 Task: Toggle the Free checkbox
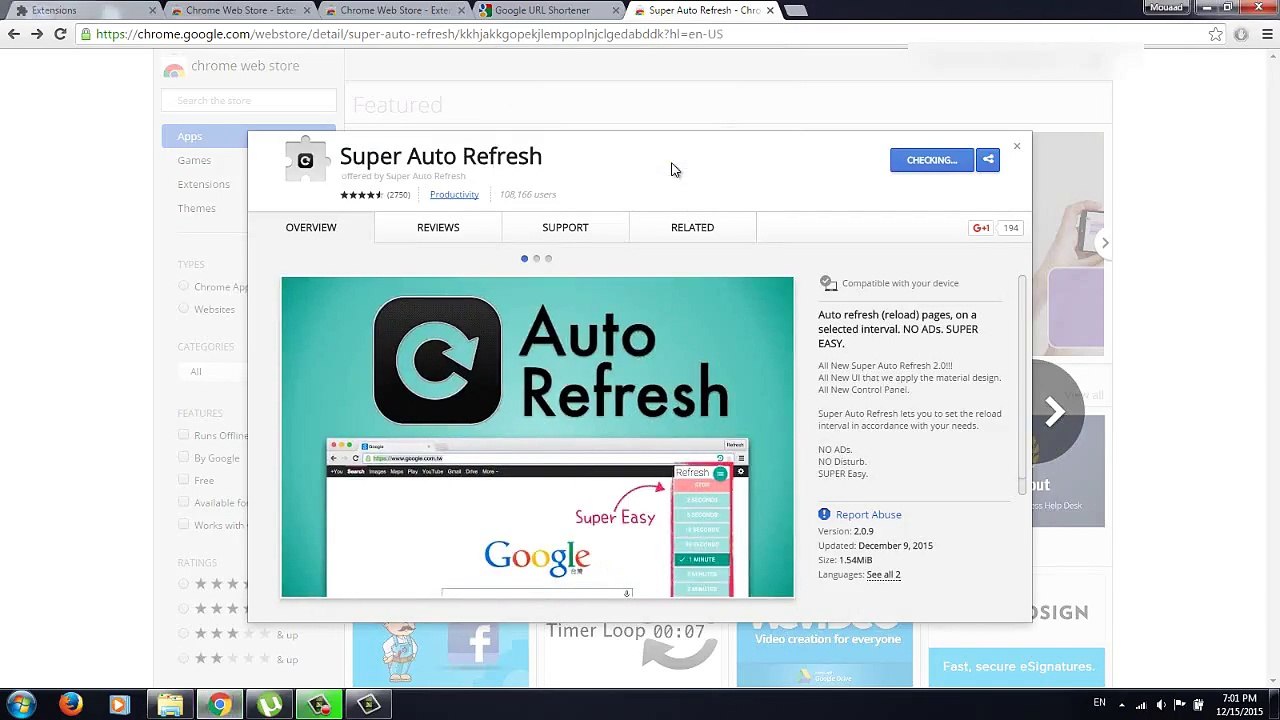(183, 480)
